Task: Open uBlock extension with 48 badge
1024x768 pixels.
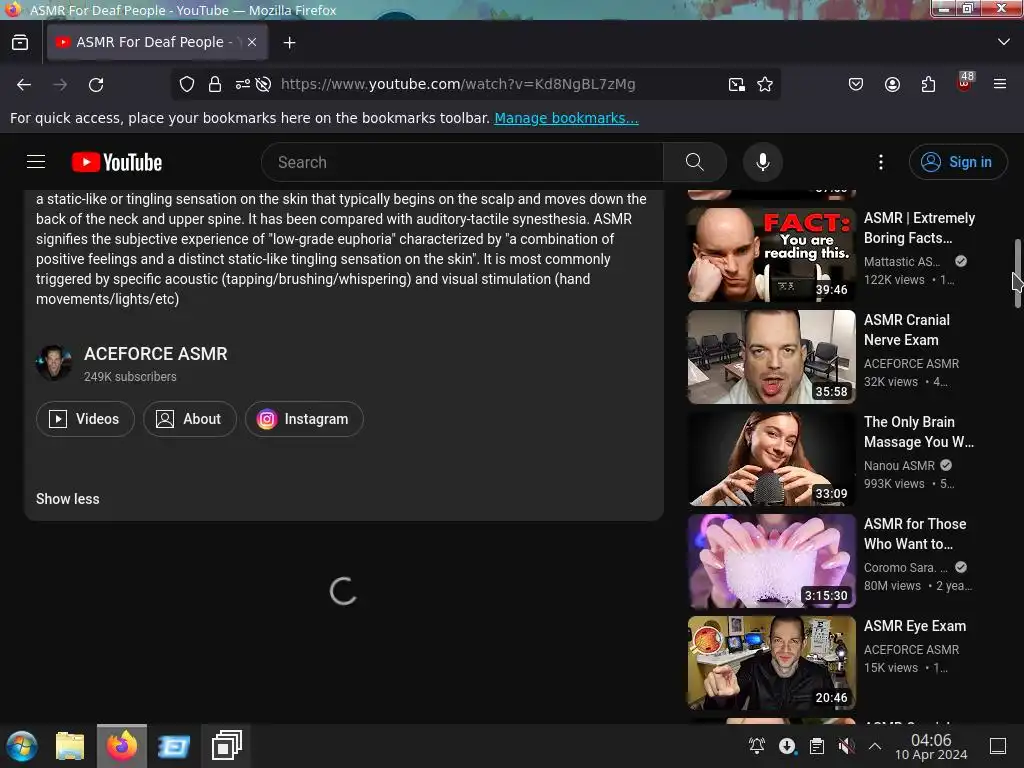Action: (965, 82)
